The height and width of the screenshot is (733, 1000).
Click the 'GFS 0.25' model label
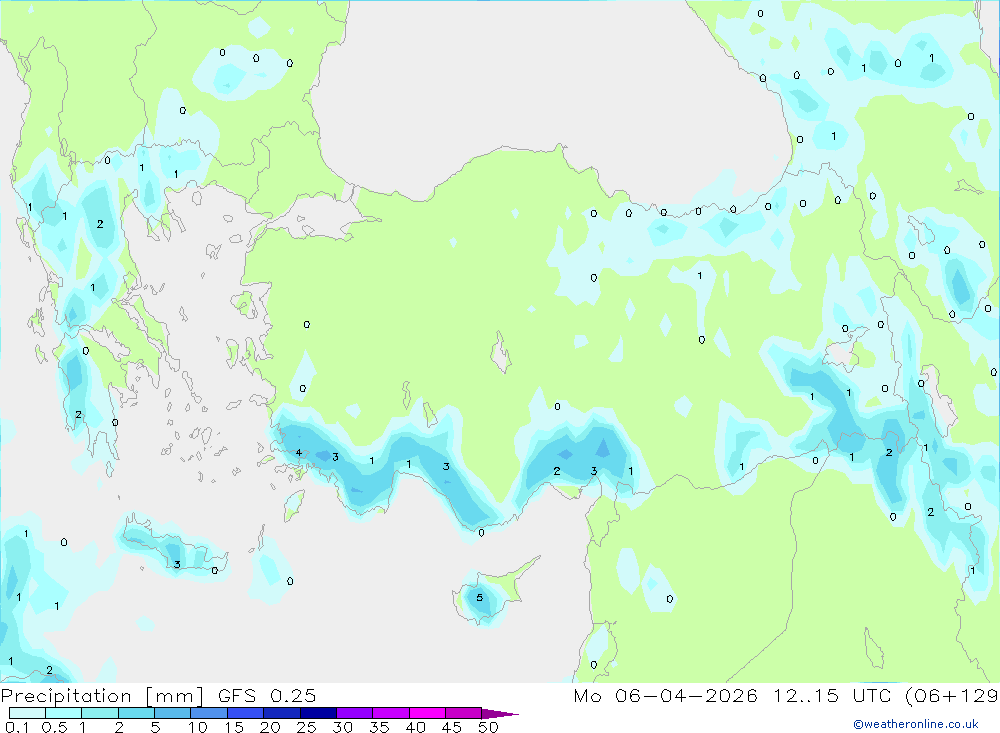click(267, 695)
